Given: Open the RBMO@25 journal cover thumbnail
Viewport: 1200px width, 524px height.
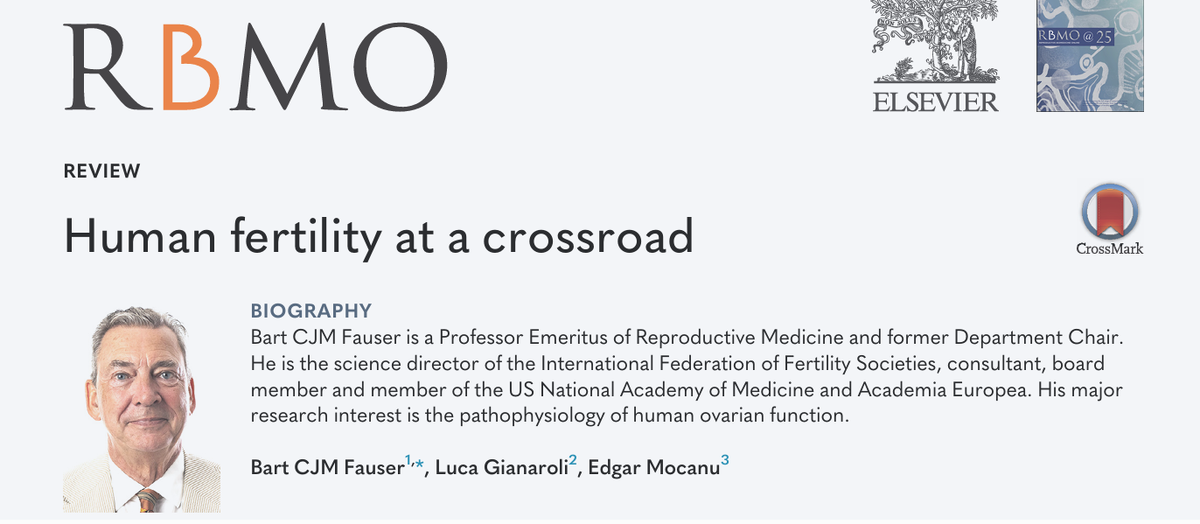Looking at the screenshot, I should 1090,55.
